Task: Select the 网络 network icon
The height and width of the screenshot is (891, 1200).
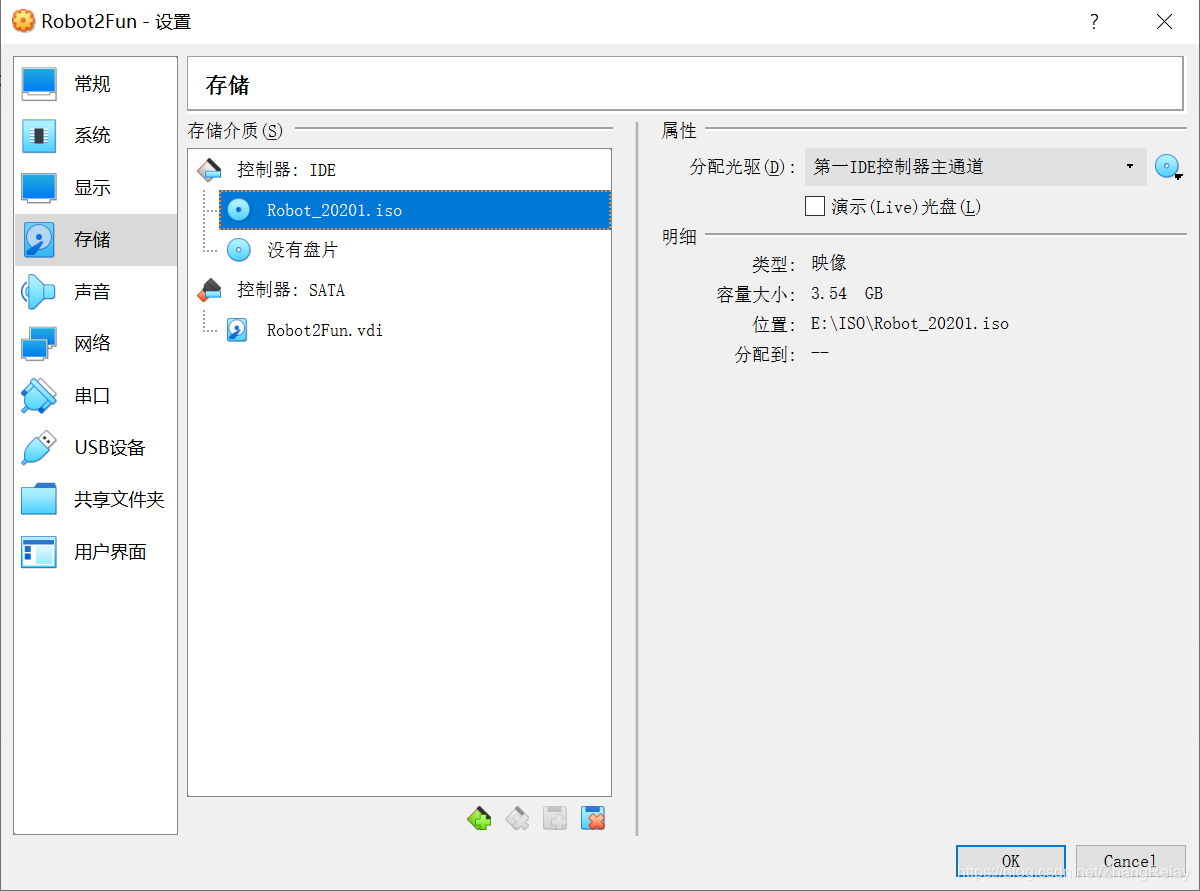Action: (39, 343)
